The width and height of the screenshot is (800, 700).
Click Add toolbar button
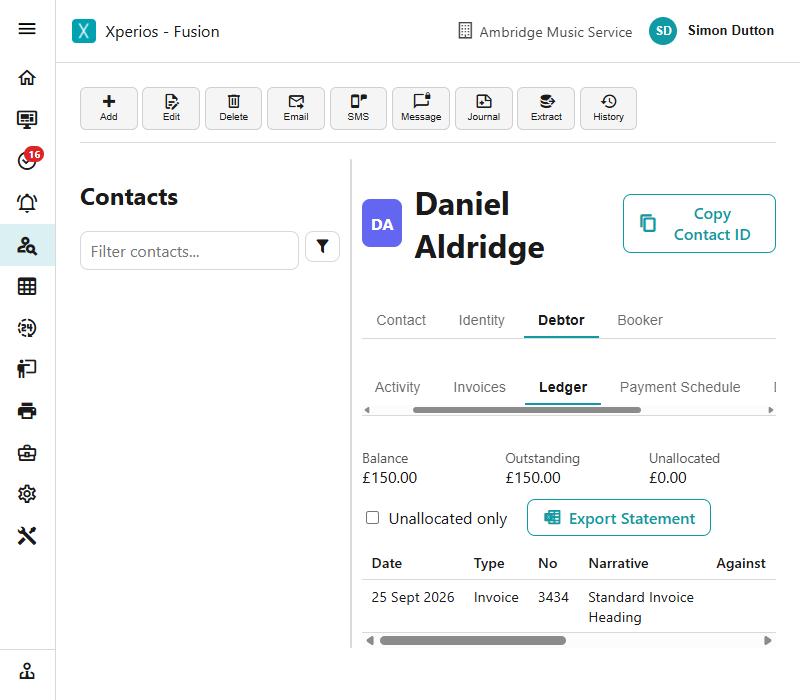(x=109, y=108)
